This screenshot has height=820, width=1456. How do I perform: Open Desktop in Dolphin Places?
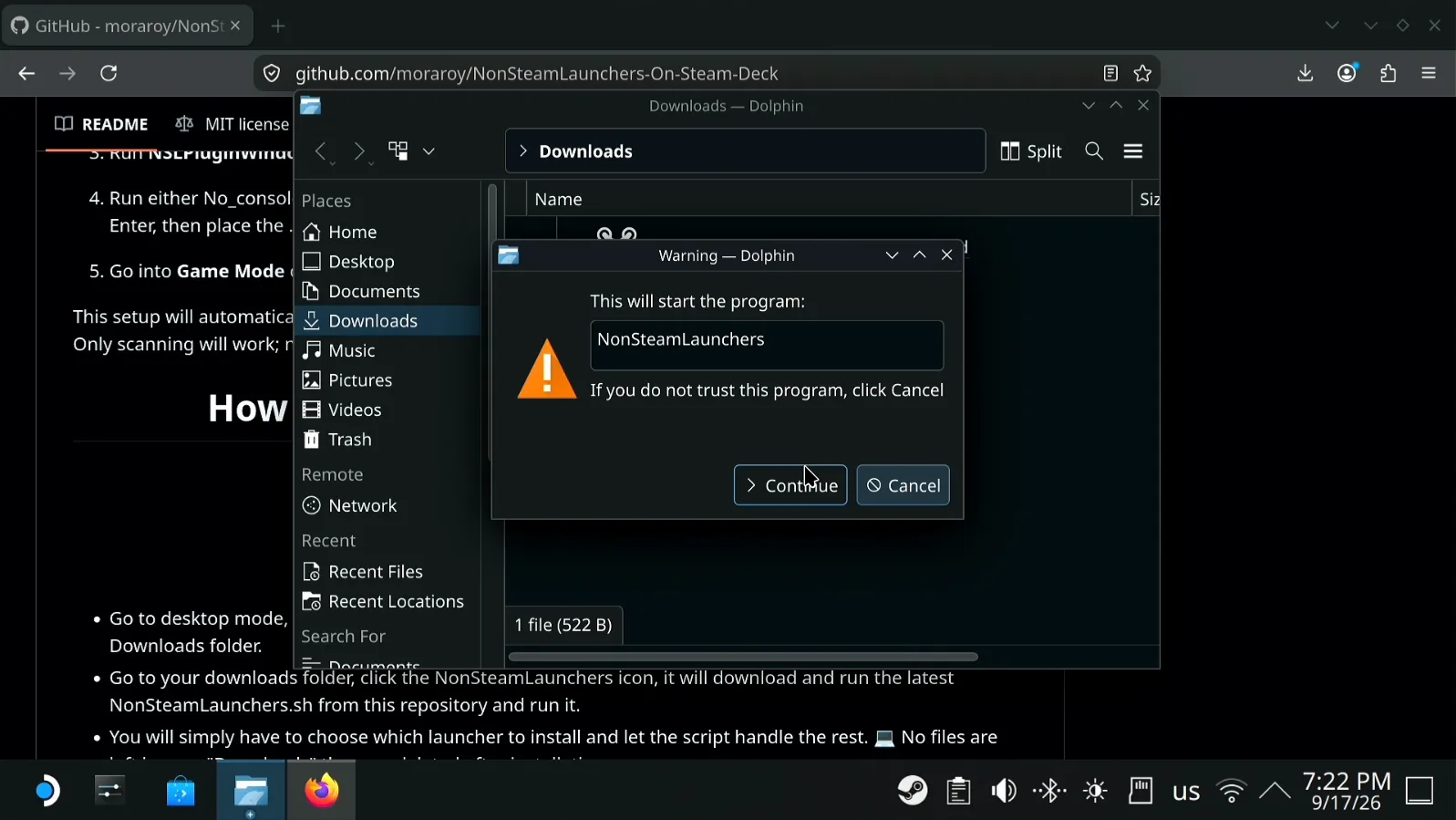click(387, 262)
